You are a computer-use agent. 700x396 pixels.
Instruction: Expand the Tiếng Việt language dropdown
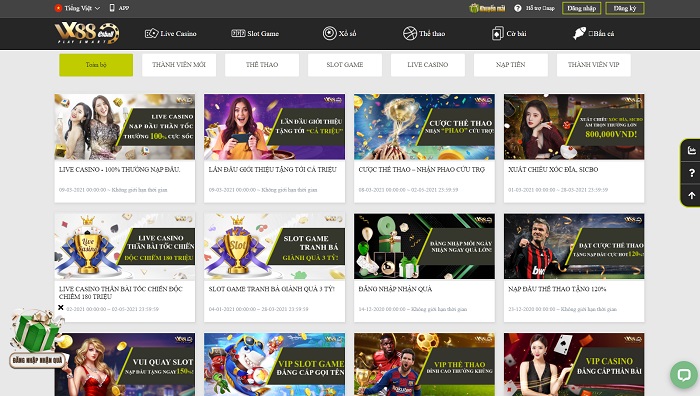[x=77, y=8]
